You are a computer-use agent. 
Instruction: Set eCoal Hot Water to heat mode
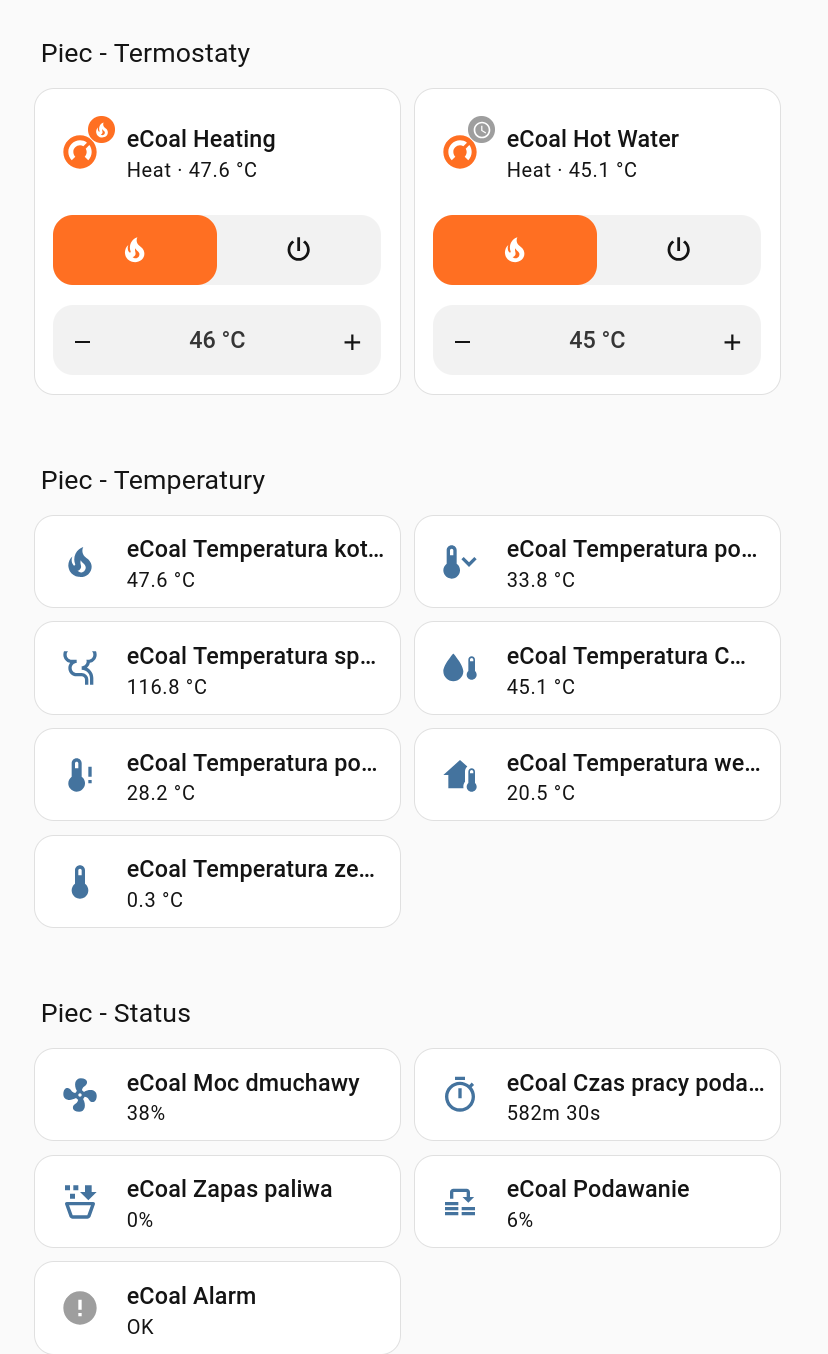point(515,250)
